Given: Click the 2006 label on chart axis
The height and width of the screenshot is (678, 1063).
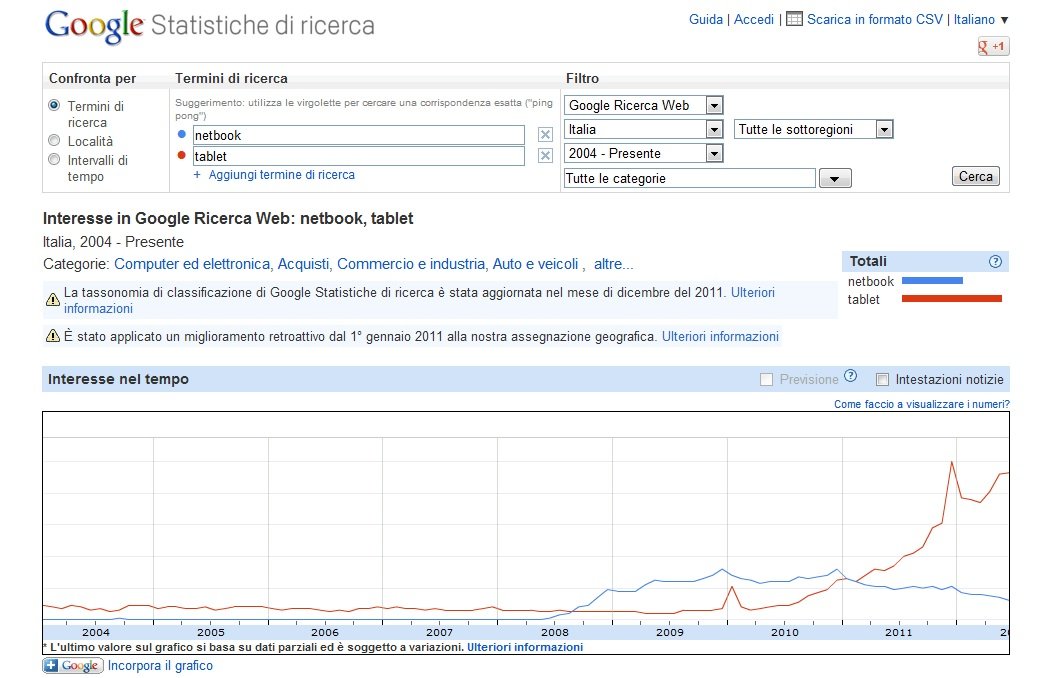Looking at the screenshot, I should (325, 632).
